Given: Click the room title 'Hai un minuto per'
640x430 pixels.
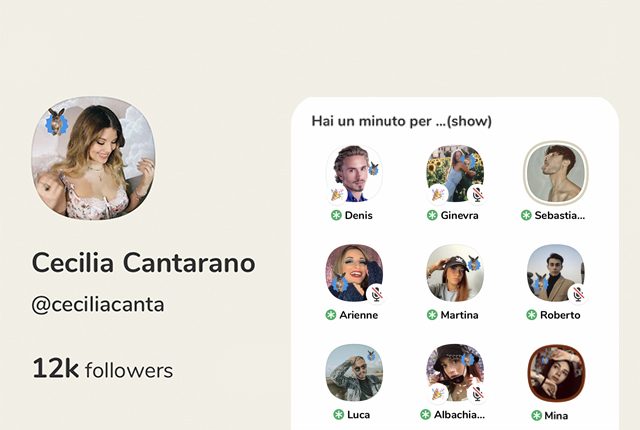Looking at the screenshot, I should [x=401, y=121].
